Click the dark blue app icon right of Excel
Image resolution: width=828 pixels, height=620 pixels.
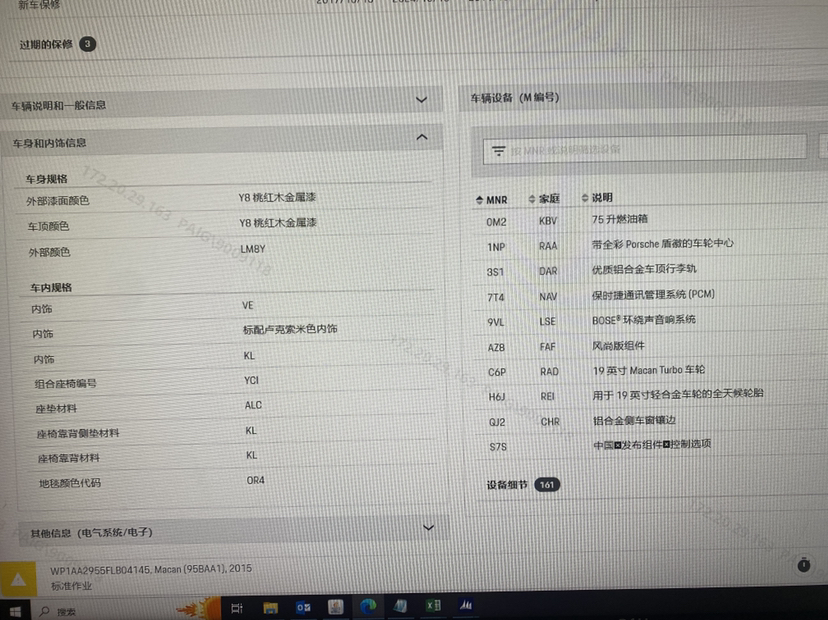(466, 605)
